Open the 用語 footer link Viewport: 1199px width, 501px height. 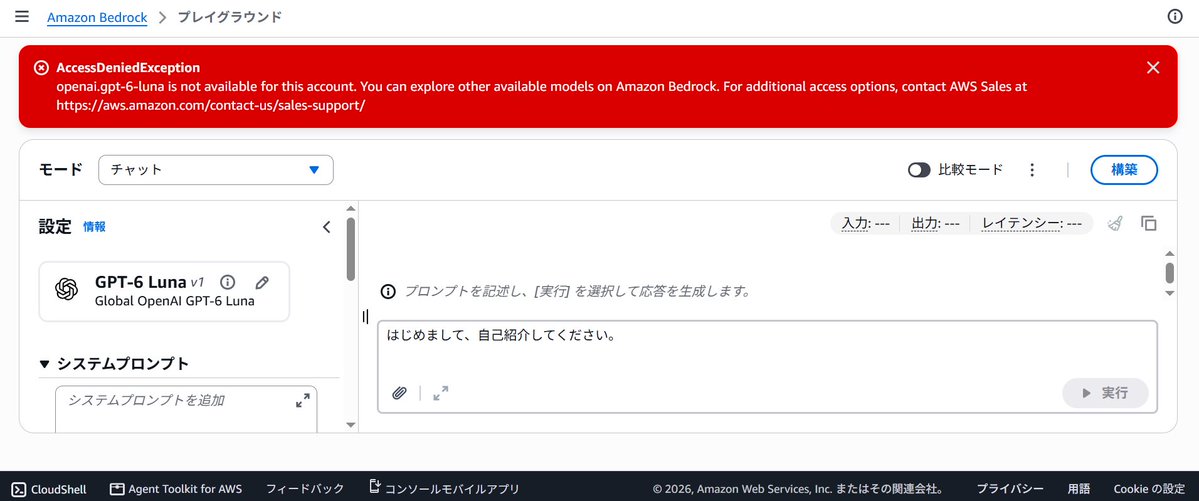tap(1079, 489)
